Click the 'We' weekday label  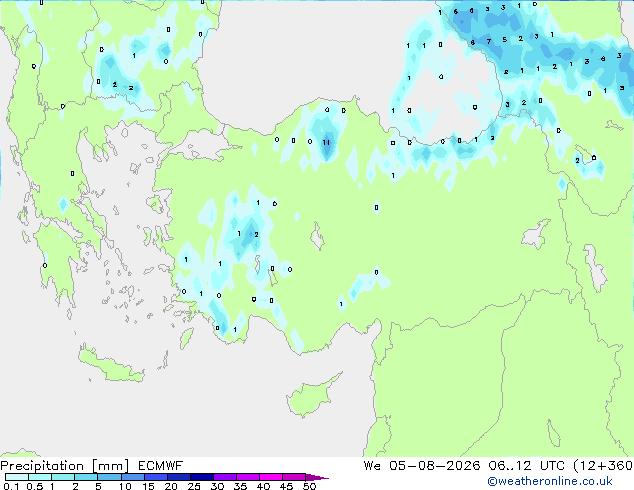[x=372, y=466]
